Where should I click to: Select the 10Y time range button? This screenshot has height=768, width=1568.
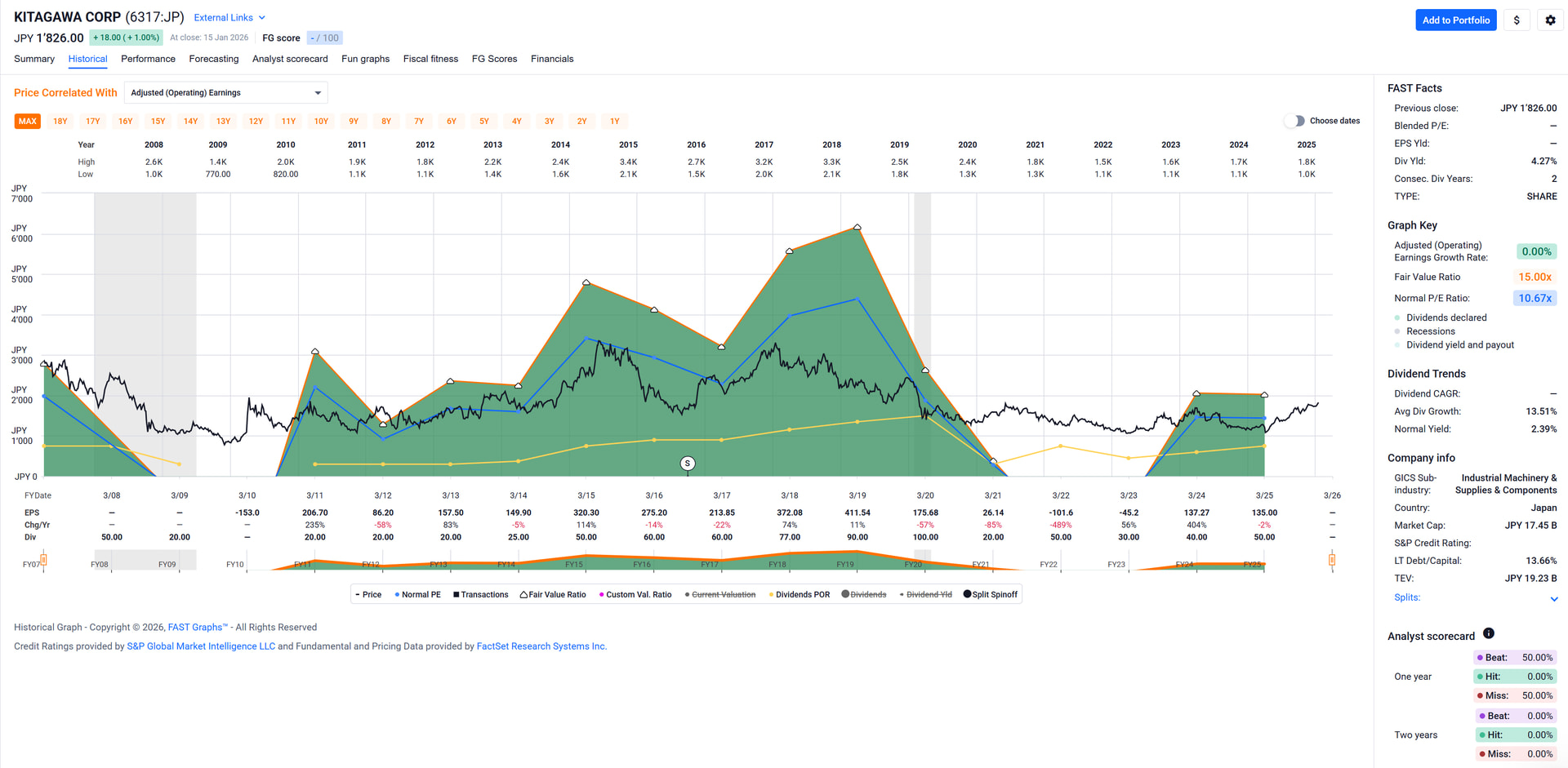321,122
